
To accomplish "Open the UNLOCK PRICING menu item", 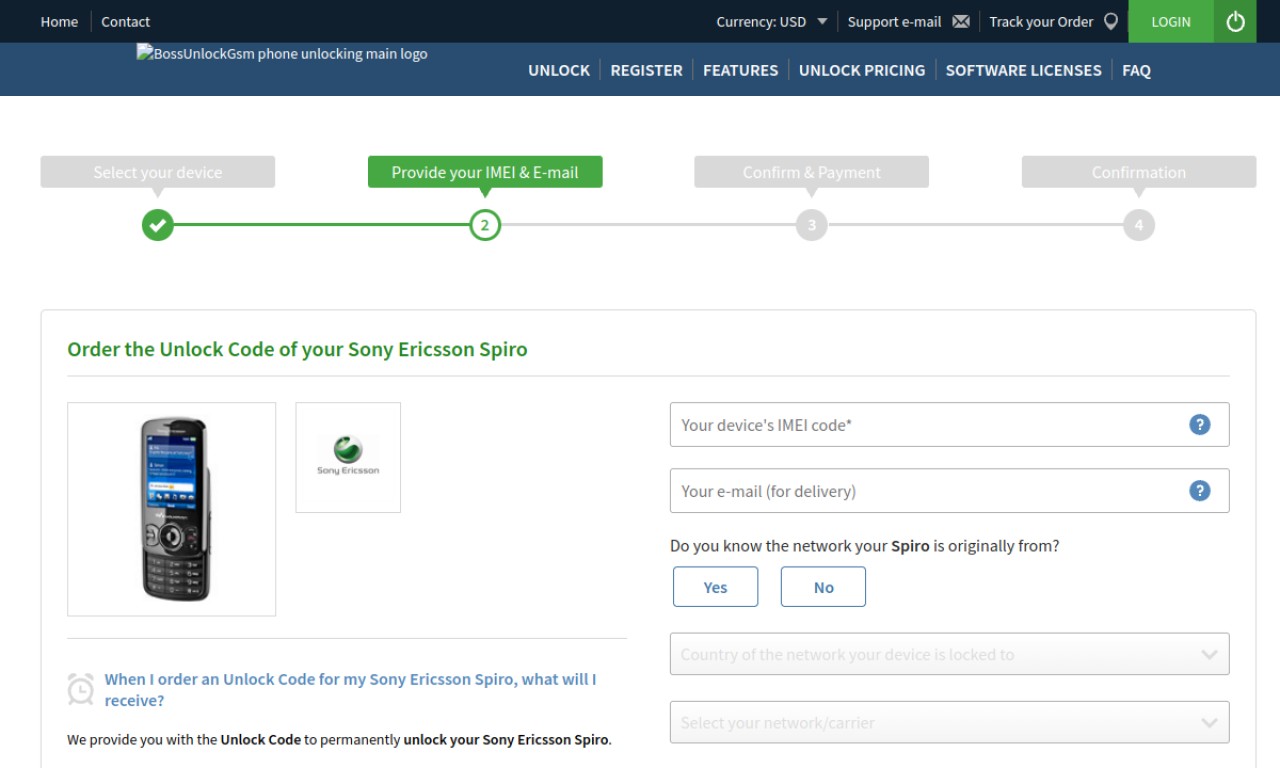I will [862, 70].
